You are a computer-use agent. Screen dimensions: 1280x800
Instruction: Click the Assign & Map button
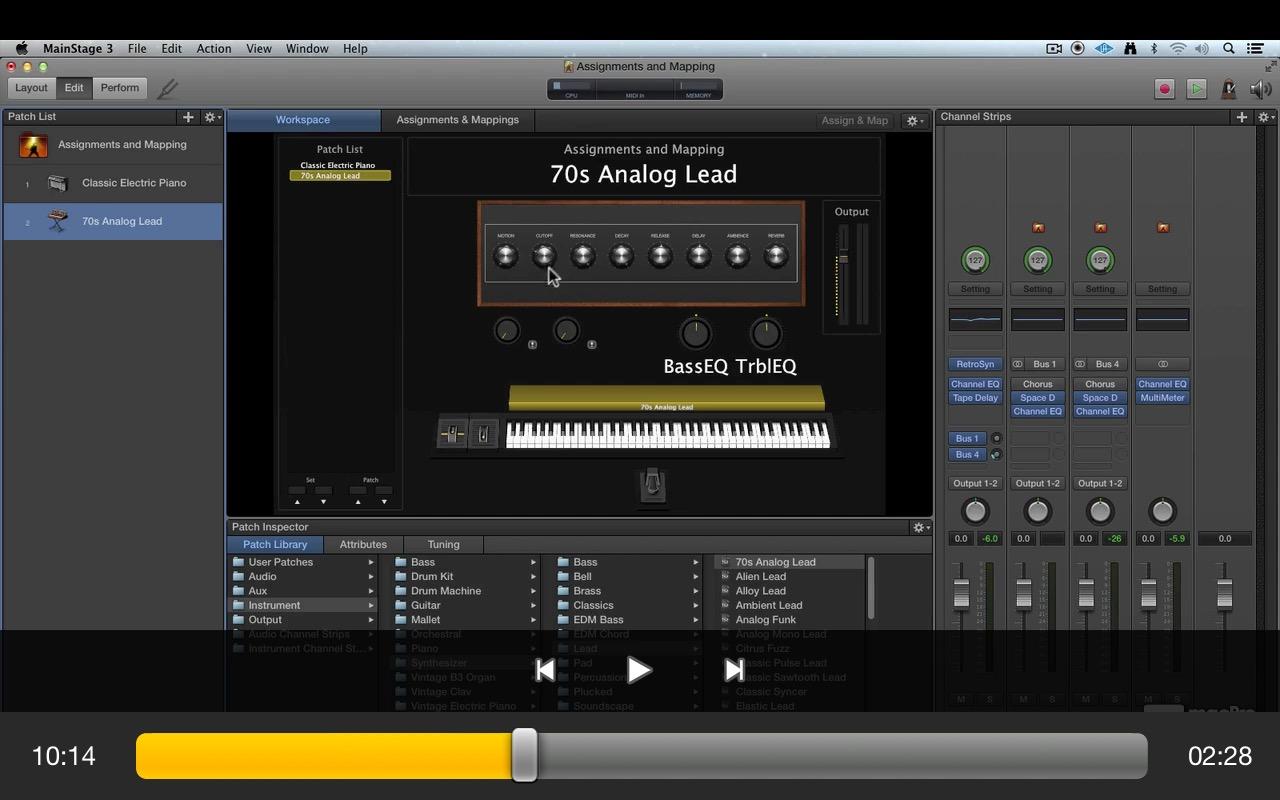pos(854,120)
